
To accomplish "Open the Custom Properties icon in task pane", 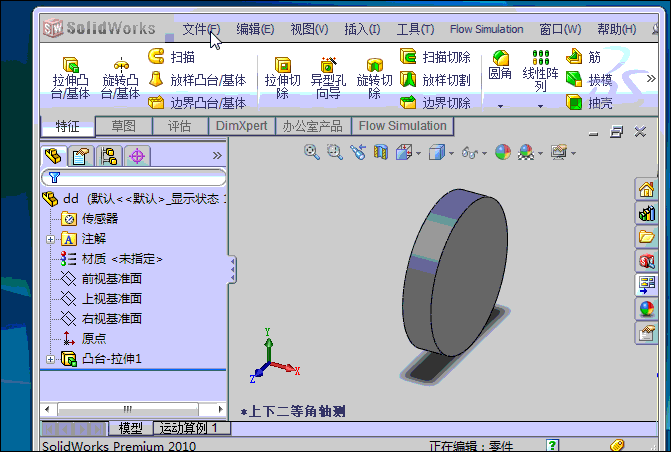I will tap(646, 333).
